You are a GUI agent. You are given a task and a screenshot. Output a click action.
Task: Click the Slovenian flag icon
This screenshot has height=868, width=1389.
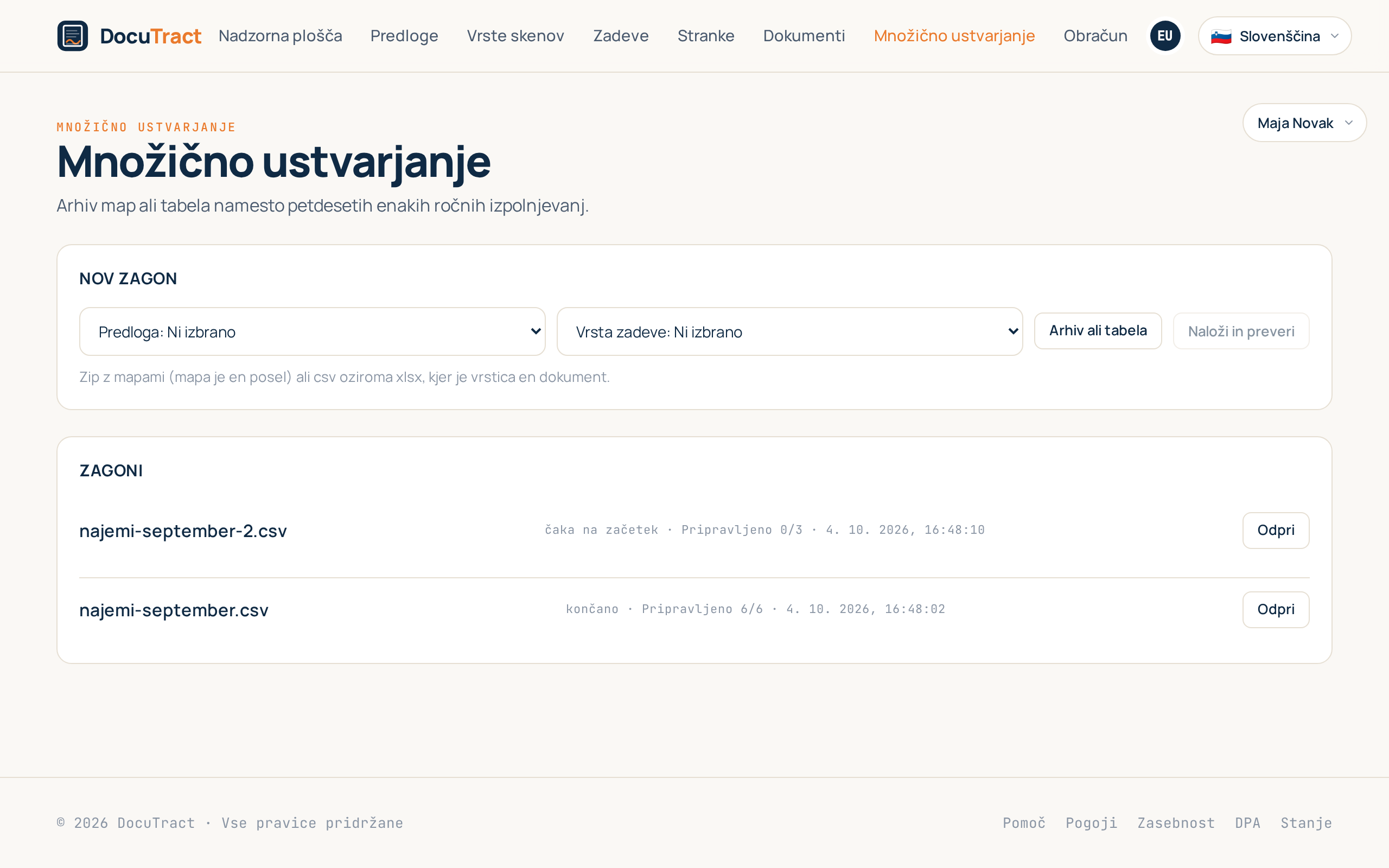[x=1221, y=36]
